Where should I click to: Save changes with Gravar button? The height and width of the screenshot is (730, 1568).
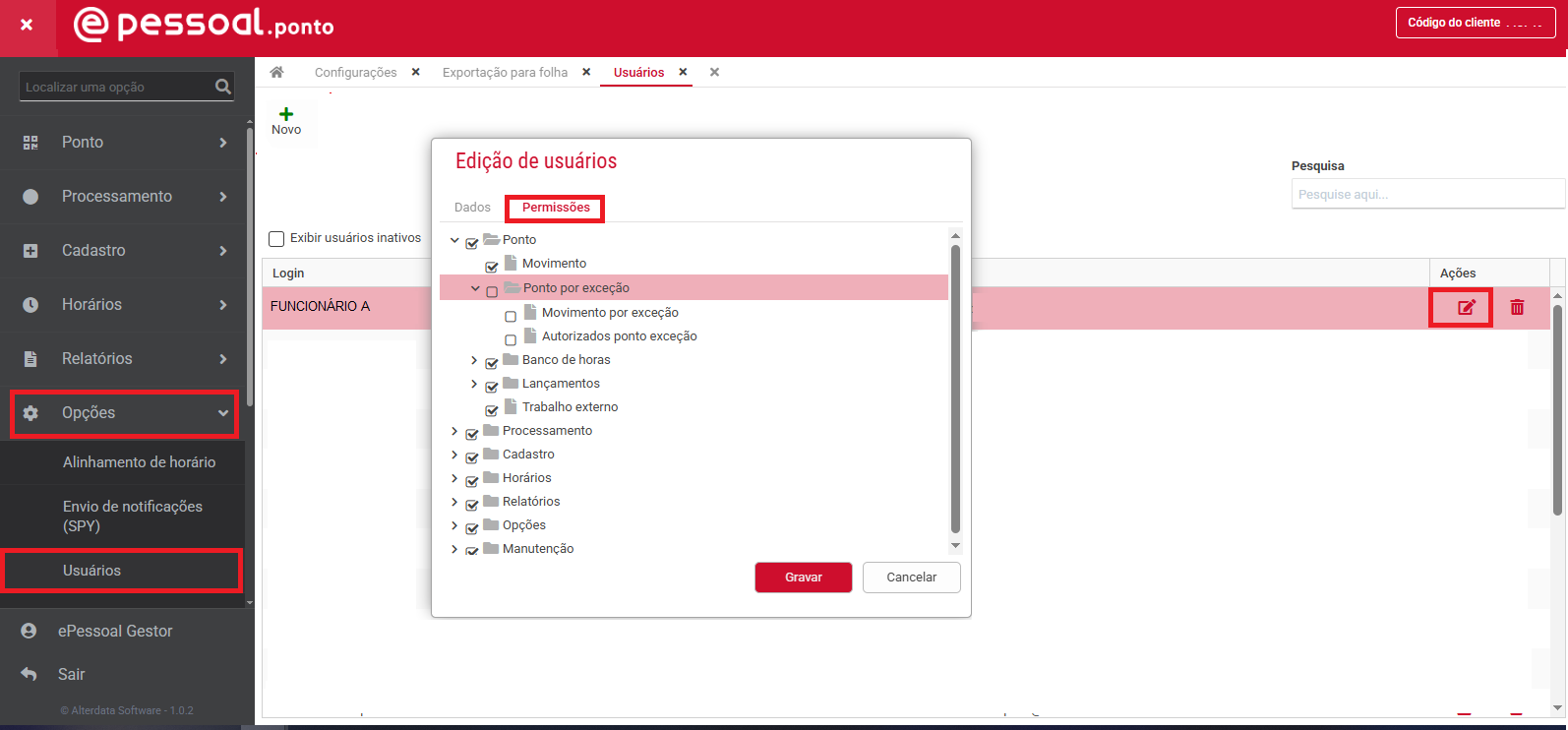click(804, 578)
